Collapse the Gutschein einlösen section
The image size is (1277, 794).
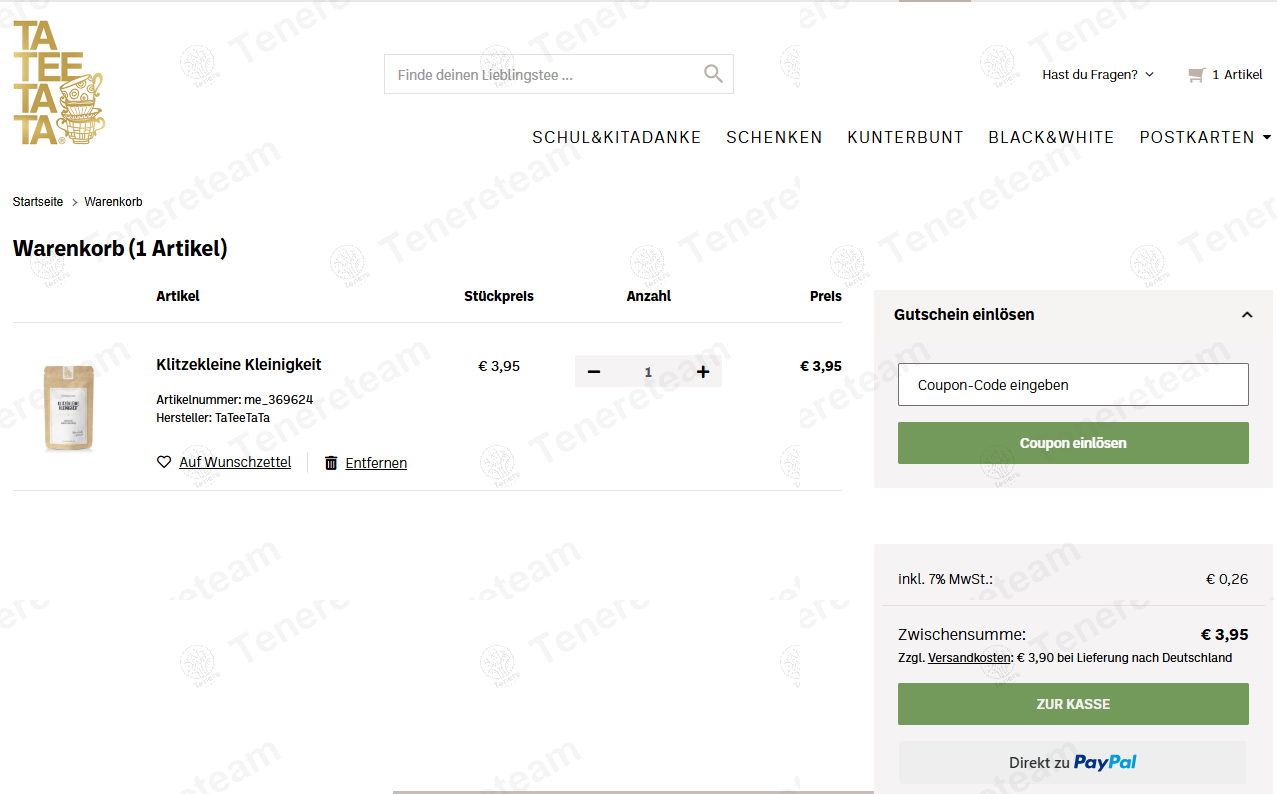(1247, 315)
